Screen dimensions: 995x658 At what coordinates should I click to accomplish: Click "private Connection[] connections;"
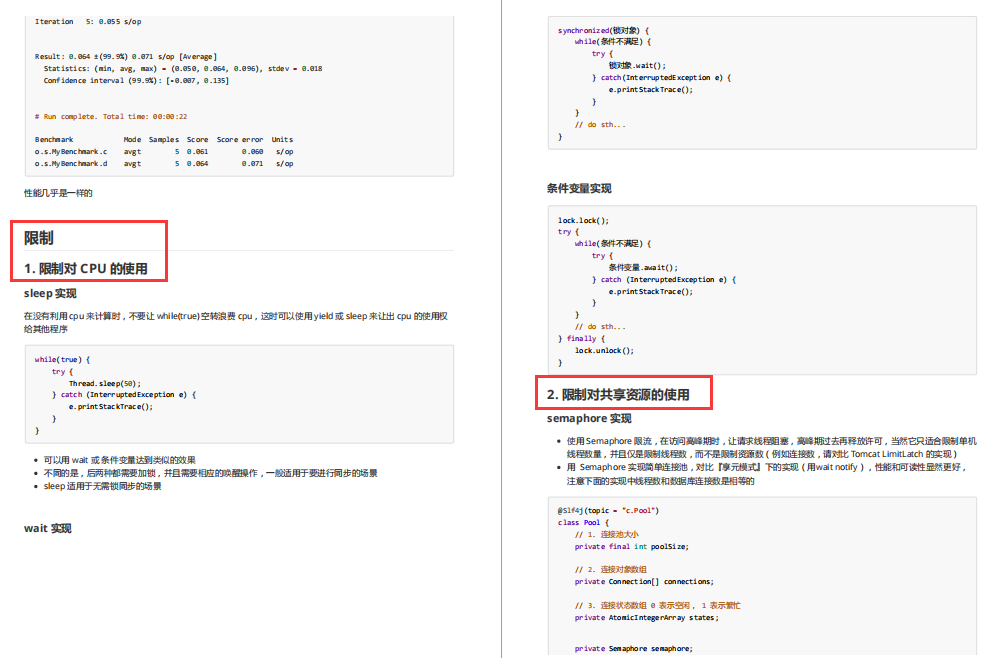pyautogui.click(x=644, y=582)
